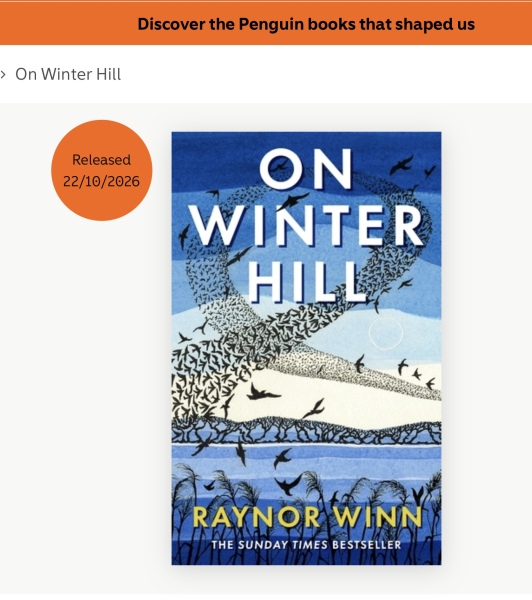Viewport: 532px width, 600px height.
Task: Click the 22/10/2026 release date text
Action: tap(101, 181)
